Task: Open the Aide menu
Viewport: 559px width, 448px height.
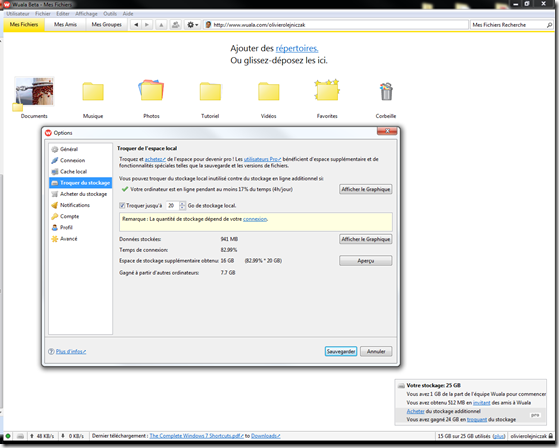Action: [x=128, y=14]
